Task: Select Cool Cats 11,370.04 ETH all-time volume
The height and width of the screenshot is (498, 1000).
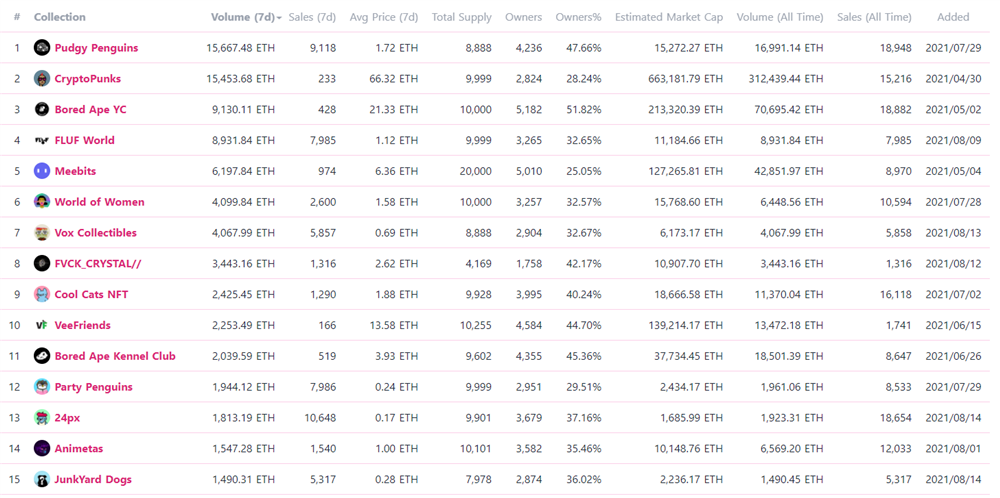Action: click(x=791, y=295)
